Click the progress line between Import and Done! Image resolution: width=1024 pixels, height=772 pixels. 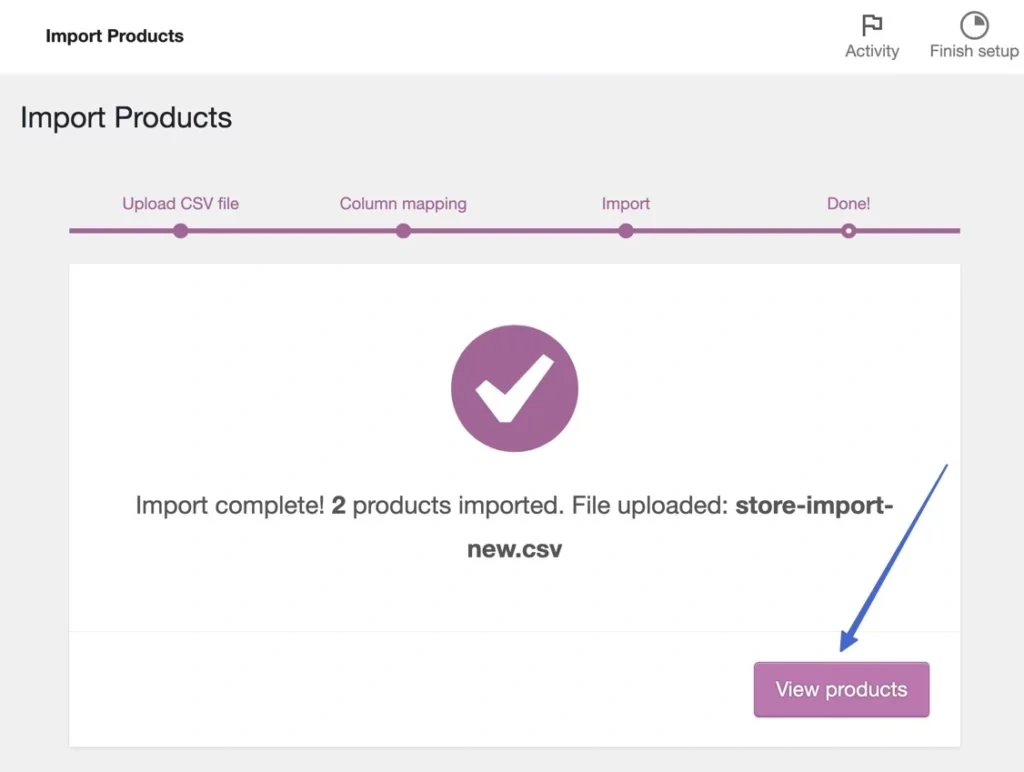pos(737,231)
